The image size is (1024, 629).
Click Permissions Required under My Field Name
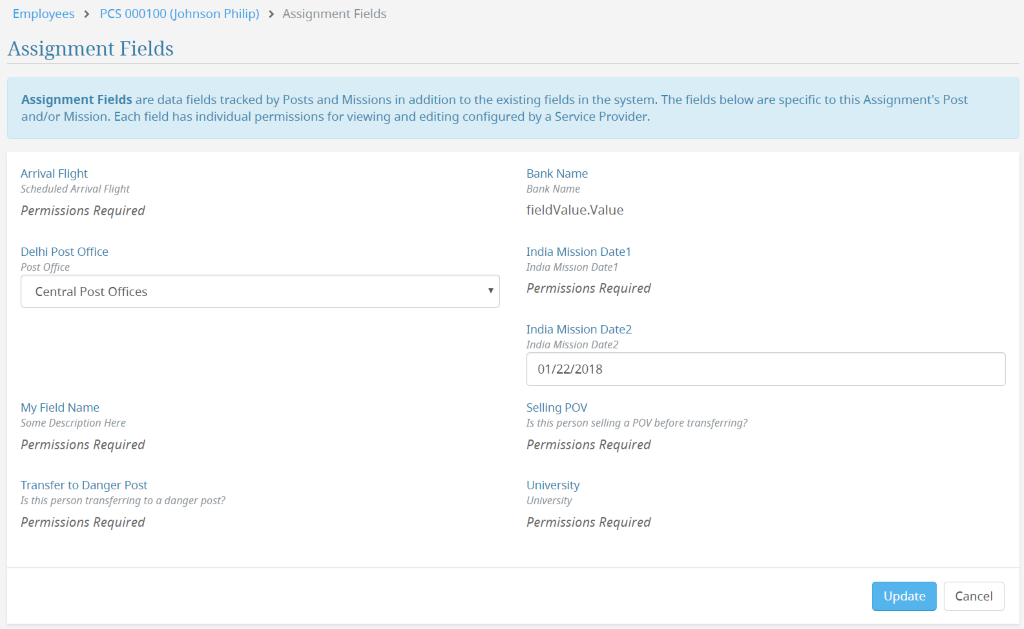pyautogui.click(x=83, y=444)
